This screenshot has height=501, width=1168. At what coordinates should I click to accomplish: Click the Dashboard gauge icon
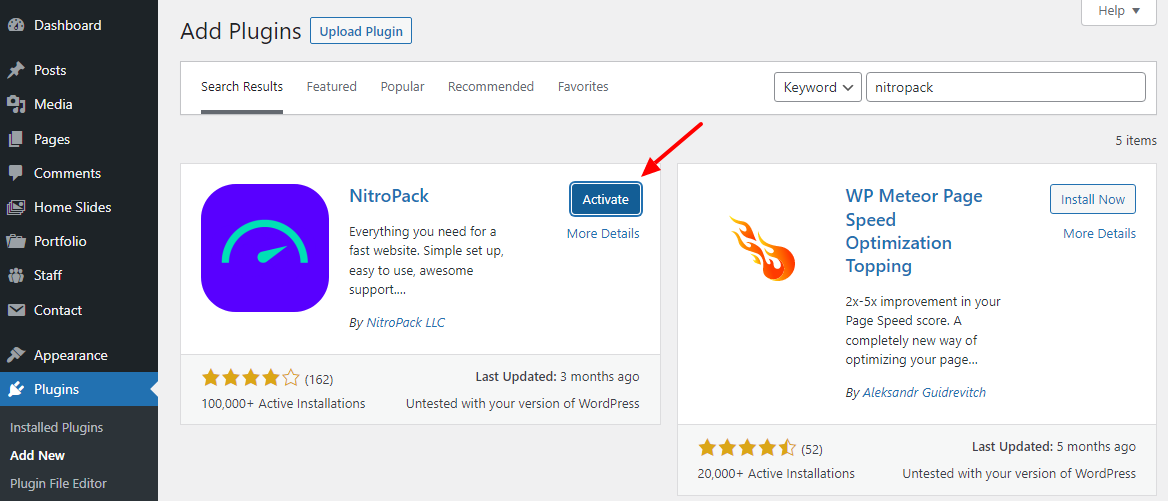tap(16, 25)
